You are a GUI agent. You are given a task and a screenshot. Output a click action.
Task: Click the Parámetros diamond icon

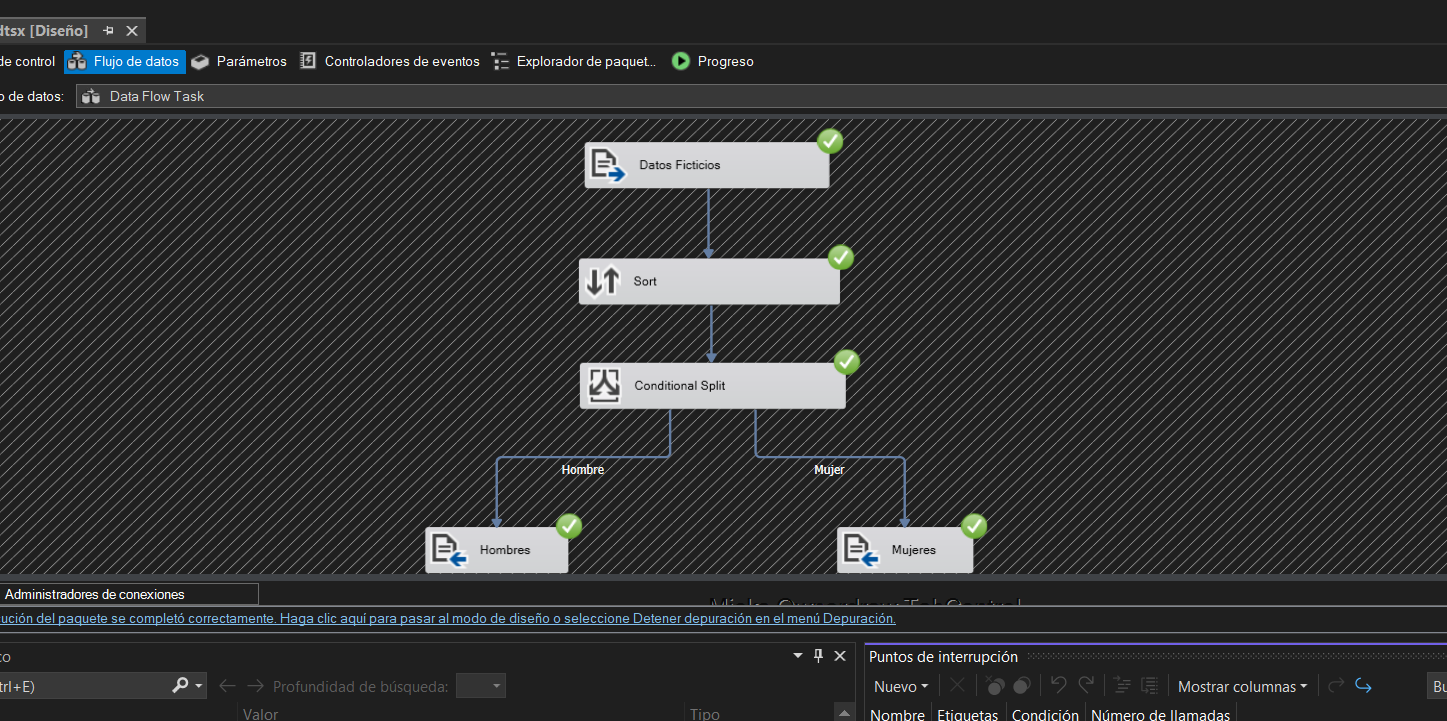pos(200,61)
